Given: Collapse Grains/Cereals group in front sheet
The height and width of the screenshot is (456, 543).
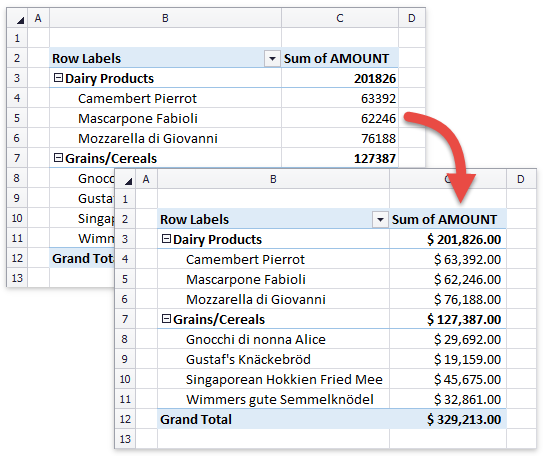Looking at the screenshot, I should click(166, 319).
